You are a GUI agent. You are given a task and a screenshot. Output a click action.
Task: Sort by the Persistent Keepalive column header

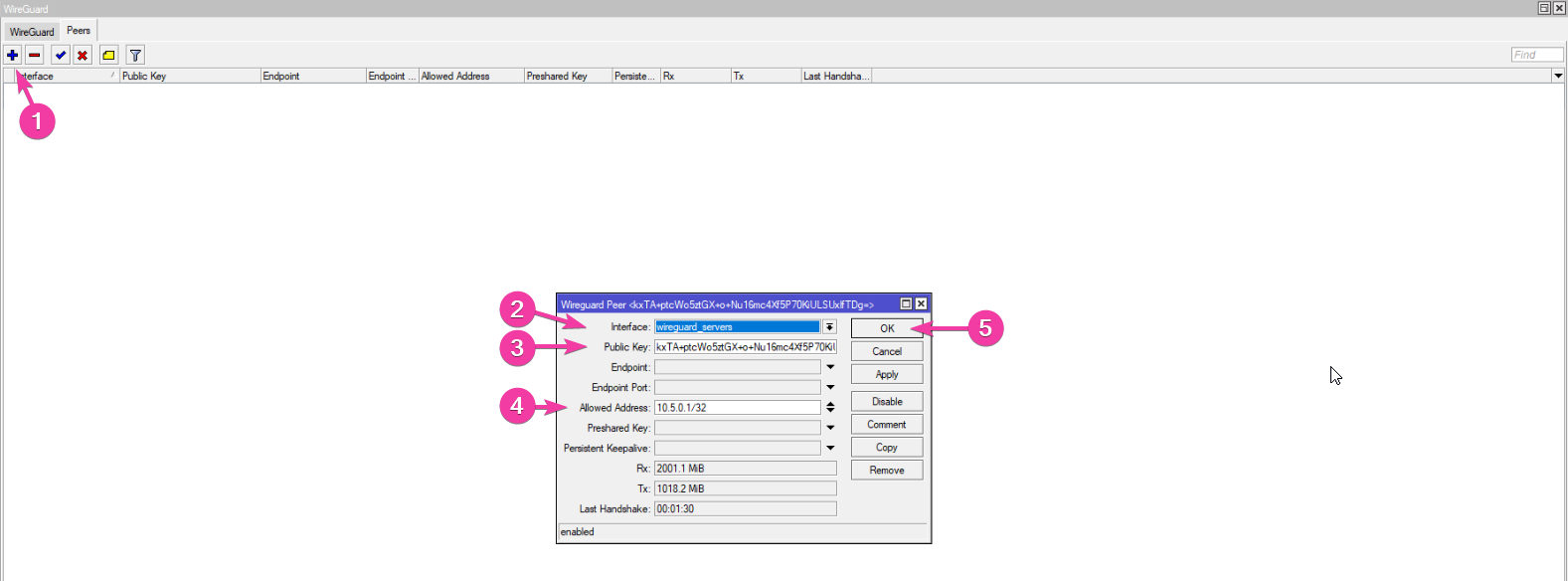(x=636, y=76)
